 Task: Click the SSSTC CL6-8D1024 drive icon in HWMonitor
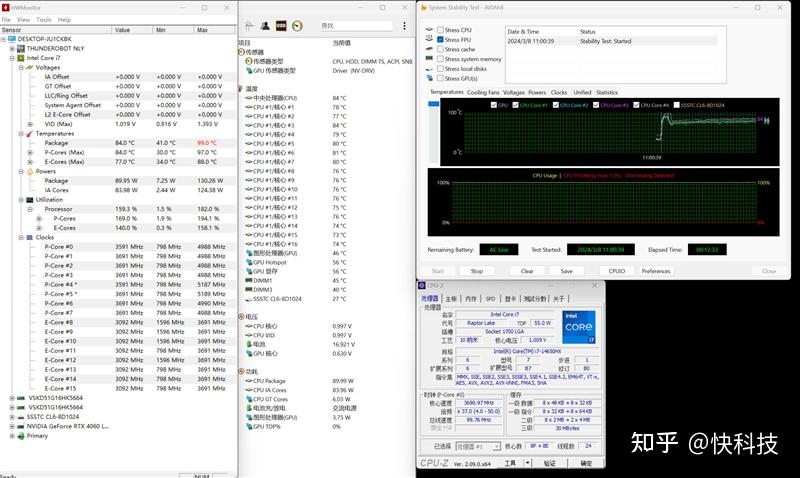click(x=21, y=417)
